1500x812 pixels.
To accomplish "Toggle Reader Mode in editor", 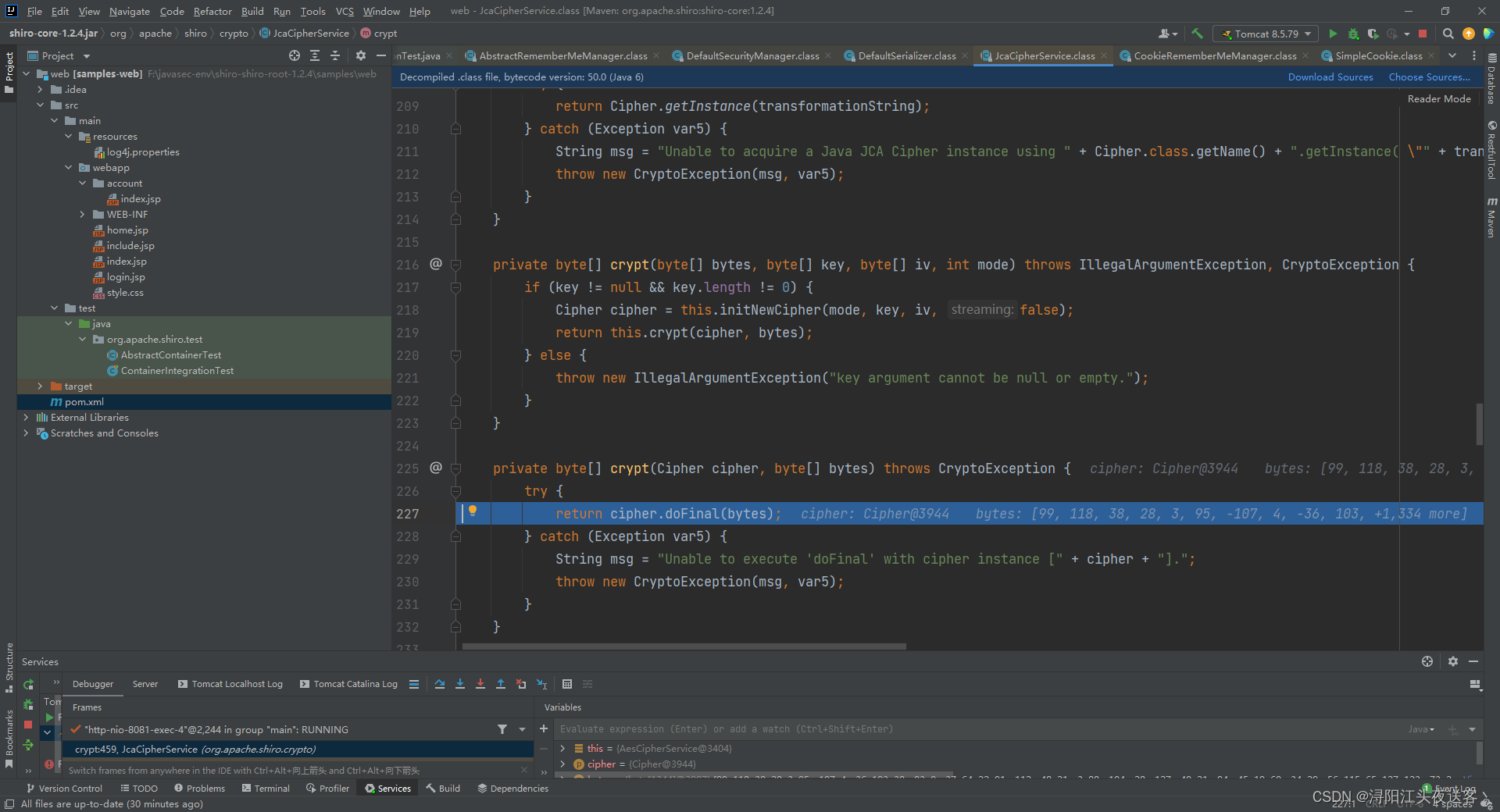I will pos(1439,99).
